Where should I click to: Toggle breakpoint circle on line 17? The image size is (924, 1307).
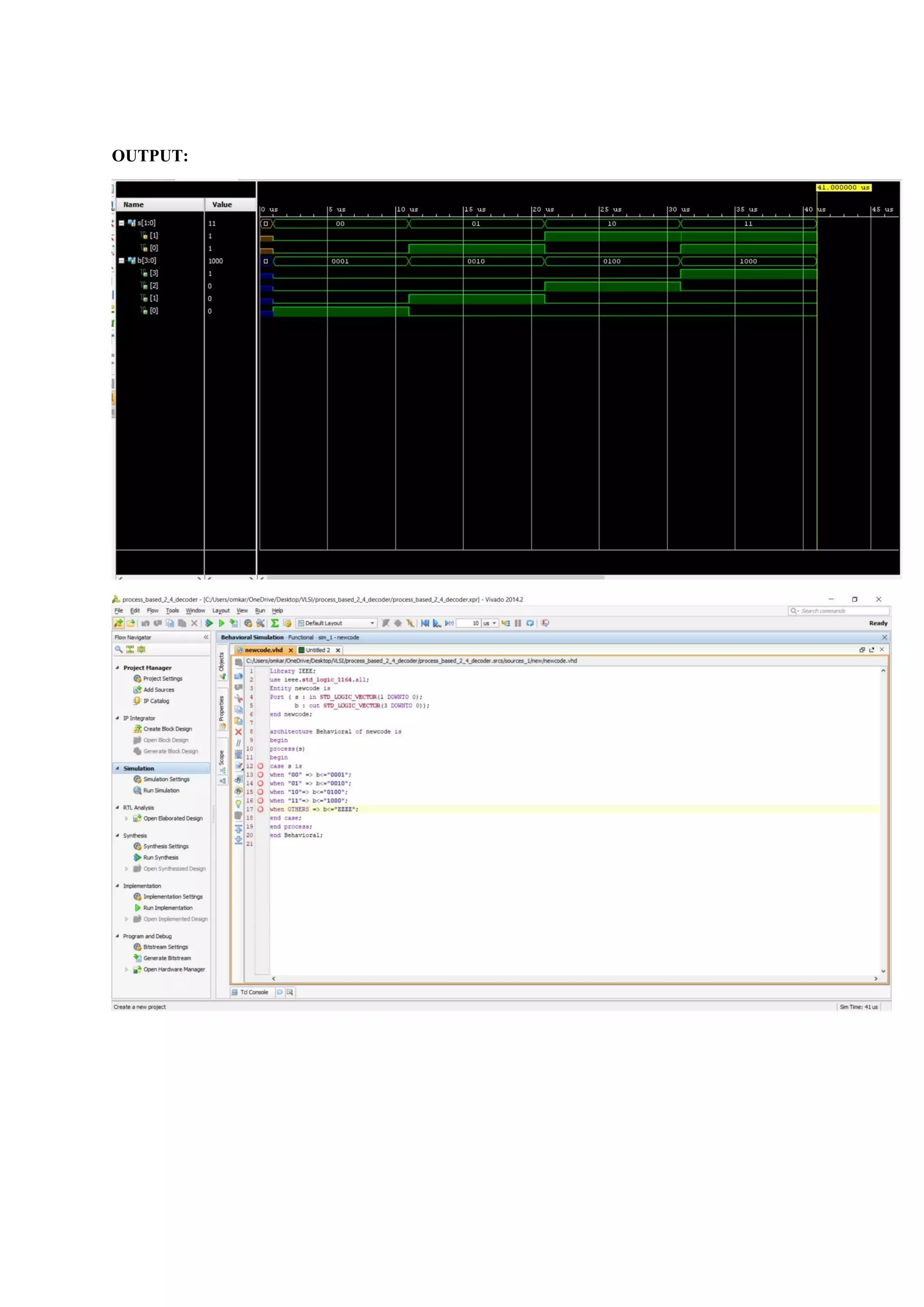pos(261,810)
